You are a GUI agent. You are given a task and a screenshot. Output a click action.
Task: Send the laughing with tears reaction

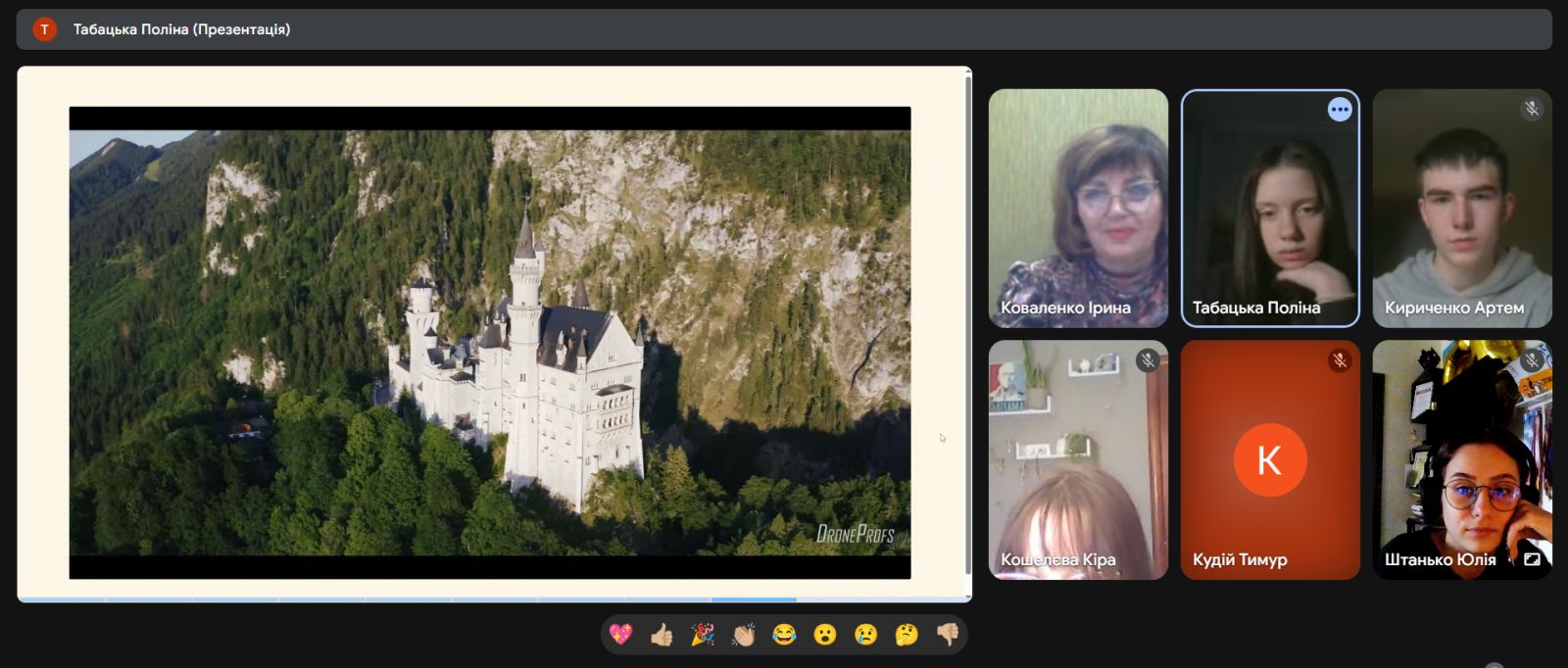pos(784,635)
